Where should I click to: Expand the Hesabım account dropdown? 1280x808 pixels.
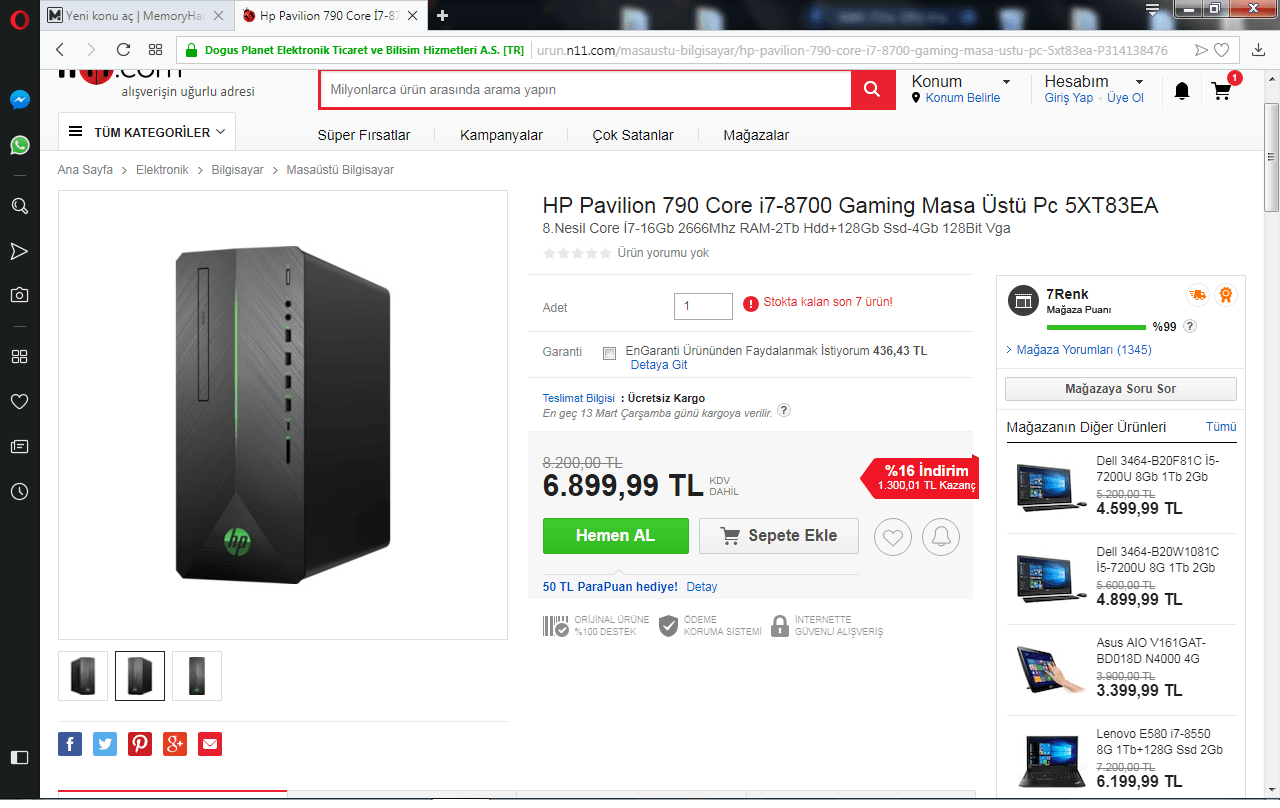point(1139,82)
